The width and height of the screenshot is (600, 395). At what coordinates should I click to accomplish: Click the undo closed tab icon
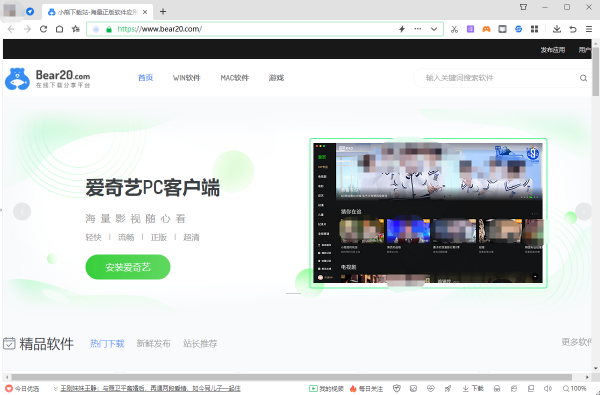pyautogui.click(x=573, y=29)
